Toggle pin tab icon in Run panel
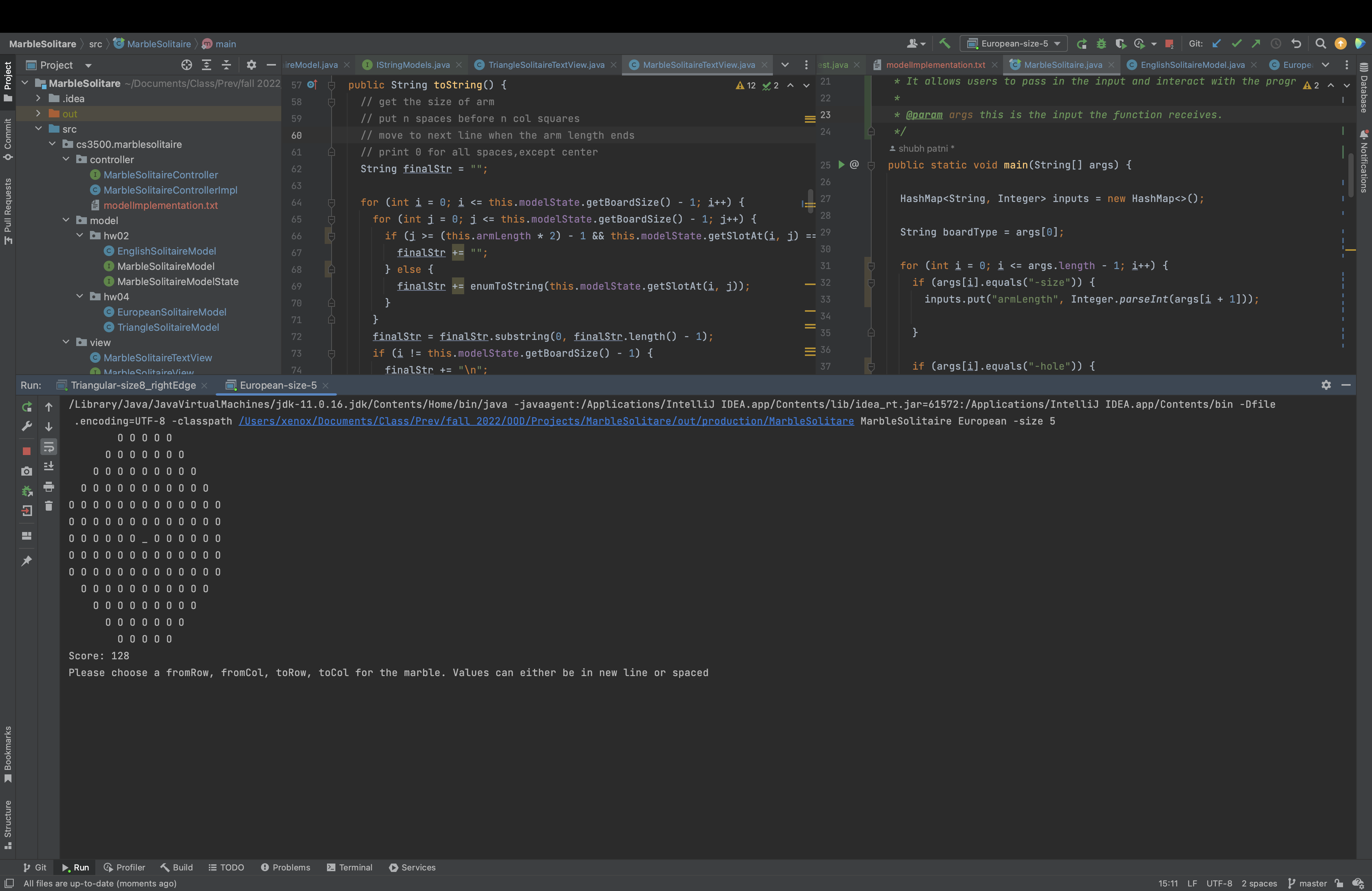Image resolution: width=1372 pixels, height=891 pixels. tap(27, 561)
